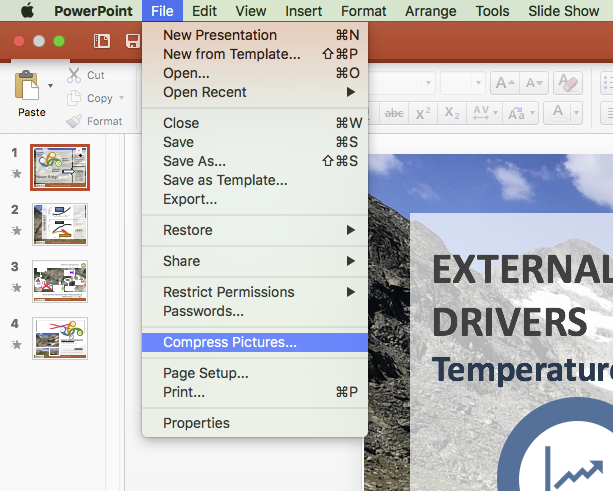Click the animation star under slide 1
The width and height of the screenshot is (613, 491).
click(x=16, y=173)
